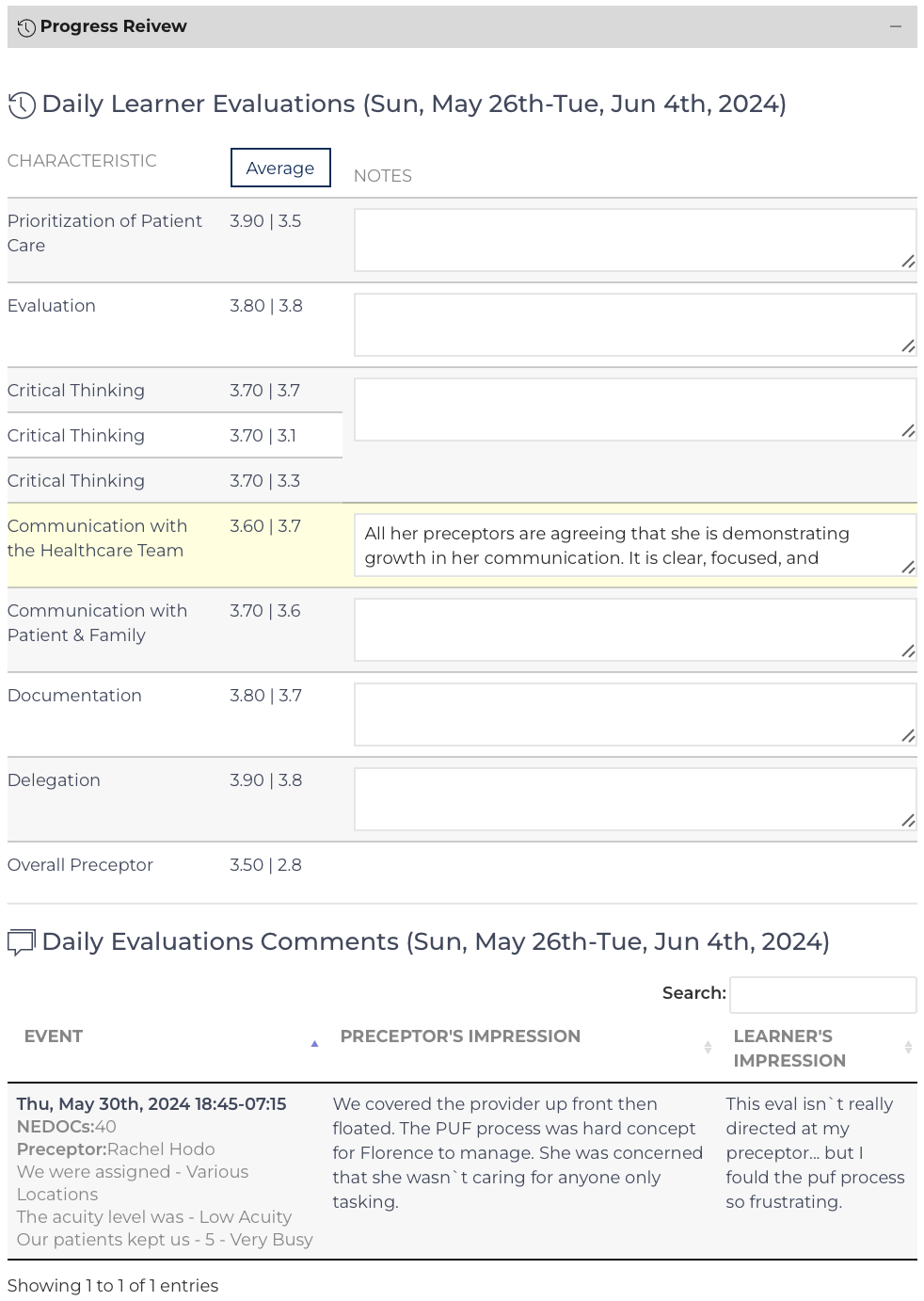This screenshot has height=1301, width=924.
Task: Click the Critical Thinking notes text area
Action: pos(635,410)
